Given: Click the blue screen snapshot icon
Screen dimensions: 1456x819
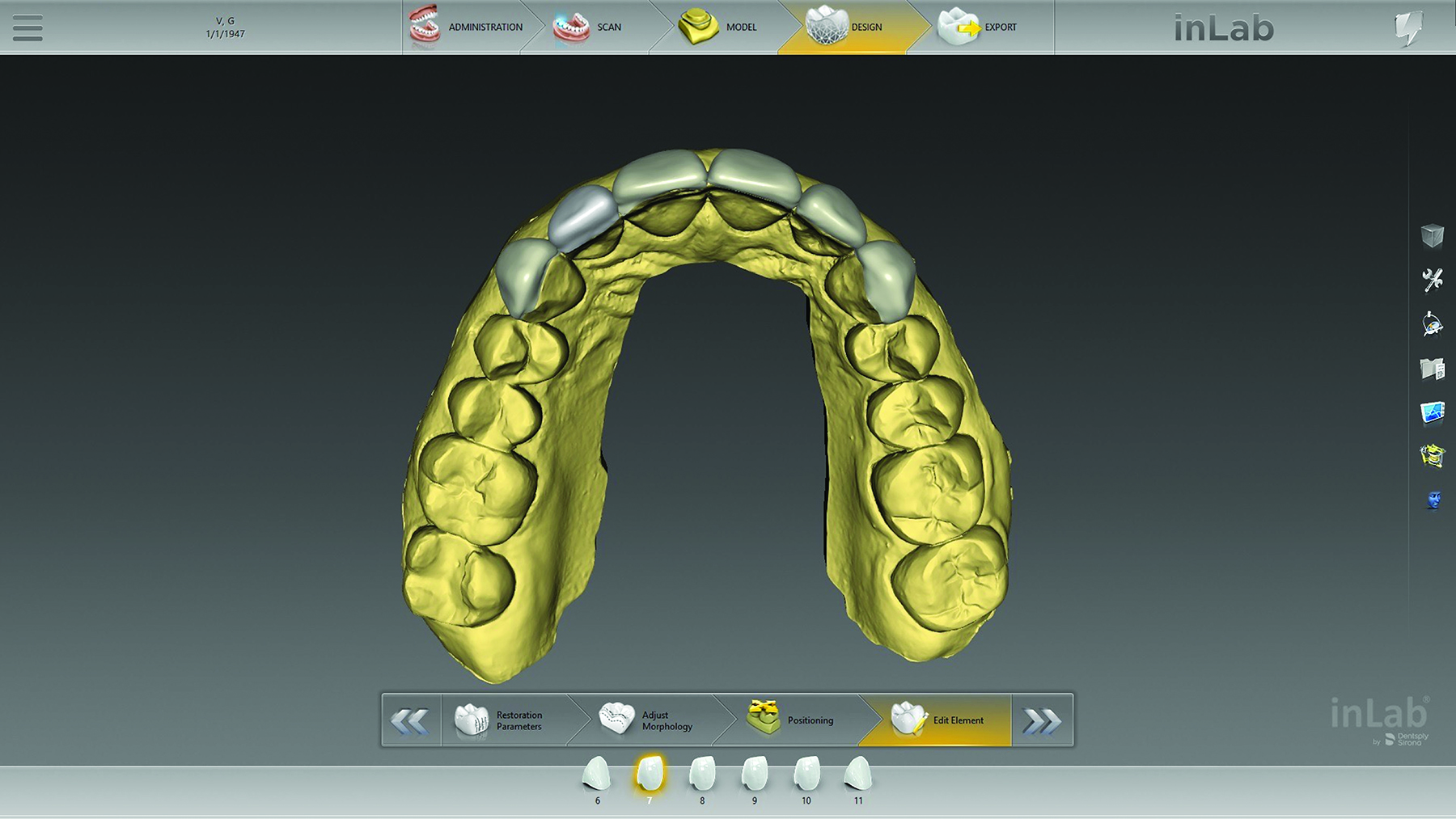Looking at the screenshot, I should (1433, 412).
